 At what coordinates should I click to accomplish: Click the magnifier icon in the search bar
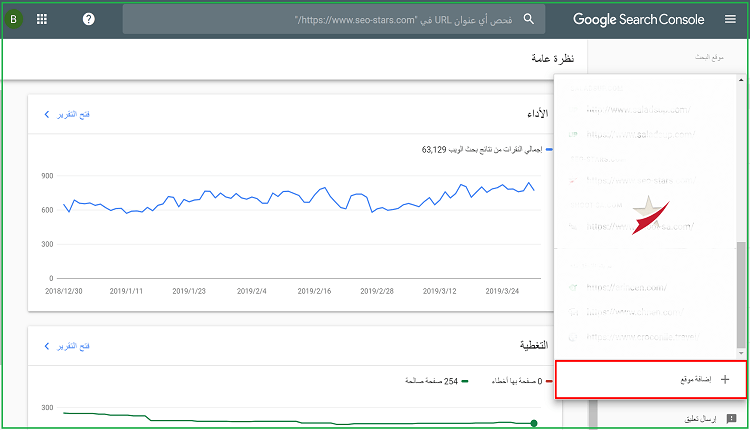coord(529,19)
